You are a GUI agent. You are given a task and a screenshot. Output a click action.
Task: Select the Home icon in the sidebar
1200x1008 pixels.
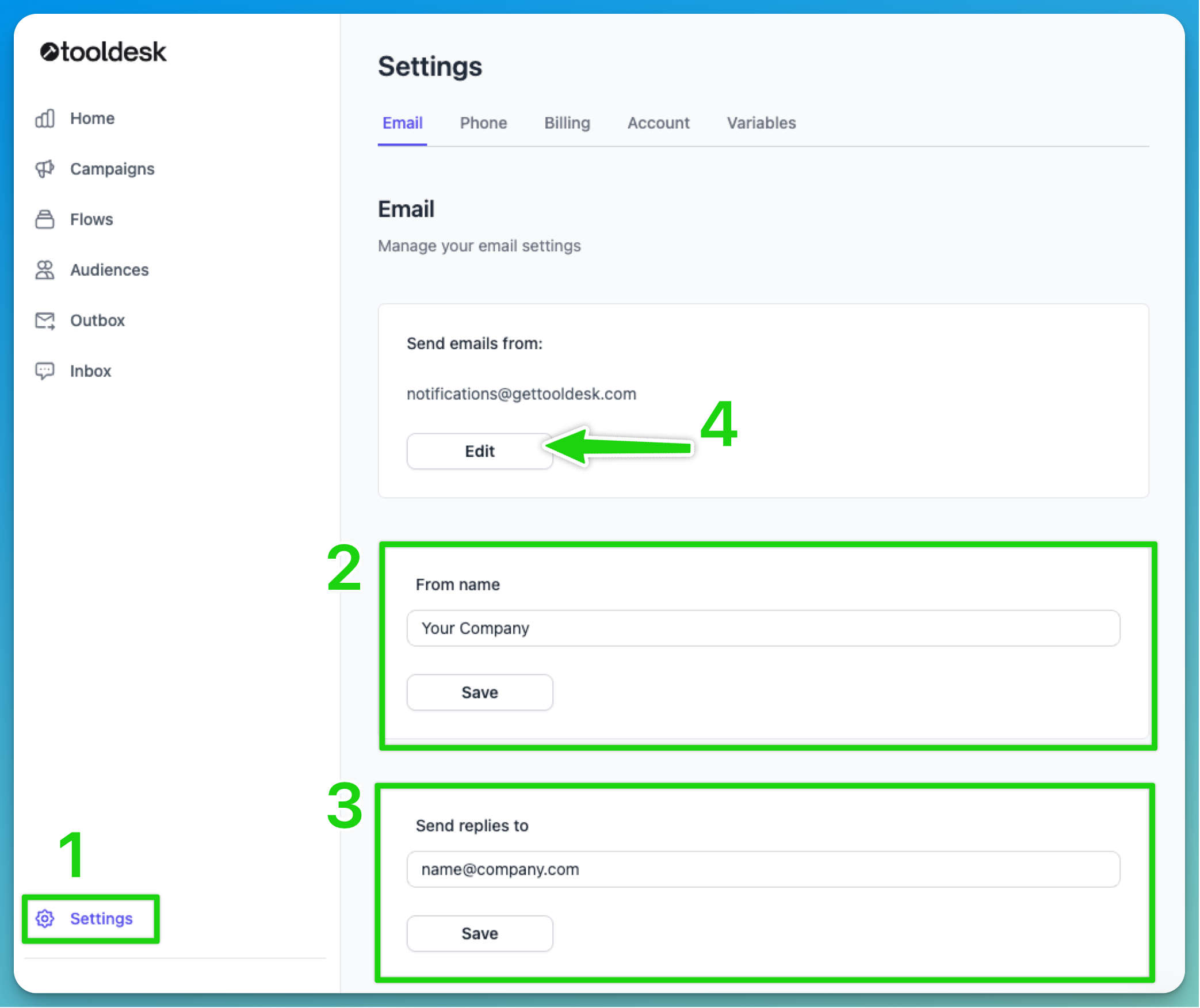(x=45, y=119)
